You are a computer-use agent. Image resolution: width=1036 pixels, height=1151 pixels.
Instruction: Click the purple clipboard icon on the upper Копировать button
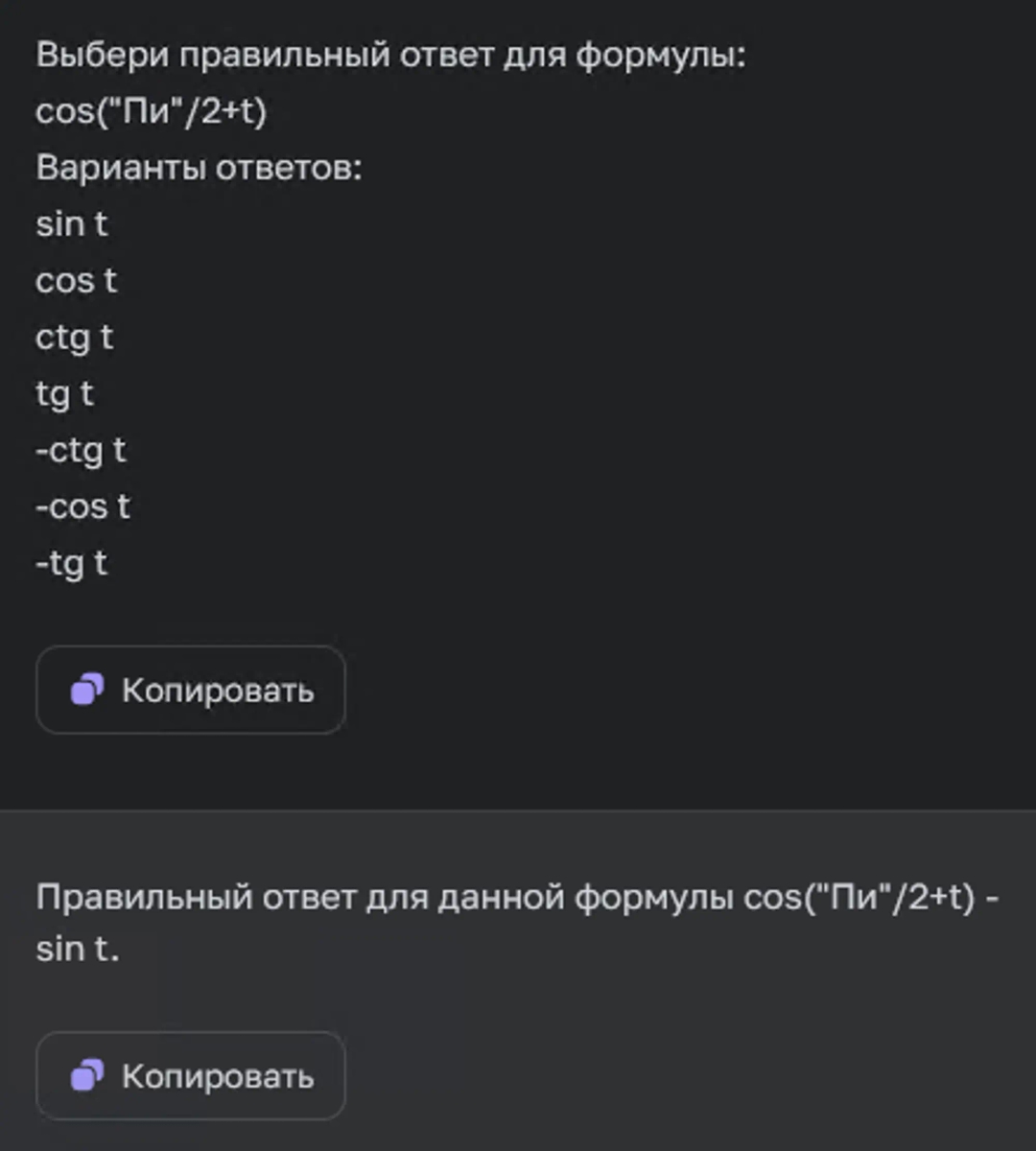pyautogui.click(x=88, y=690)
